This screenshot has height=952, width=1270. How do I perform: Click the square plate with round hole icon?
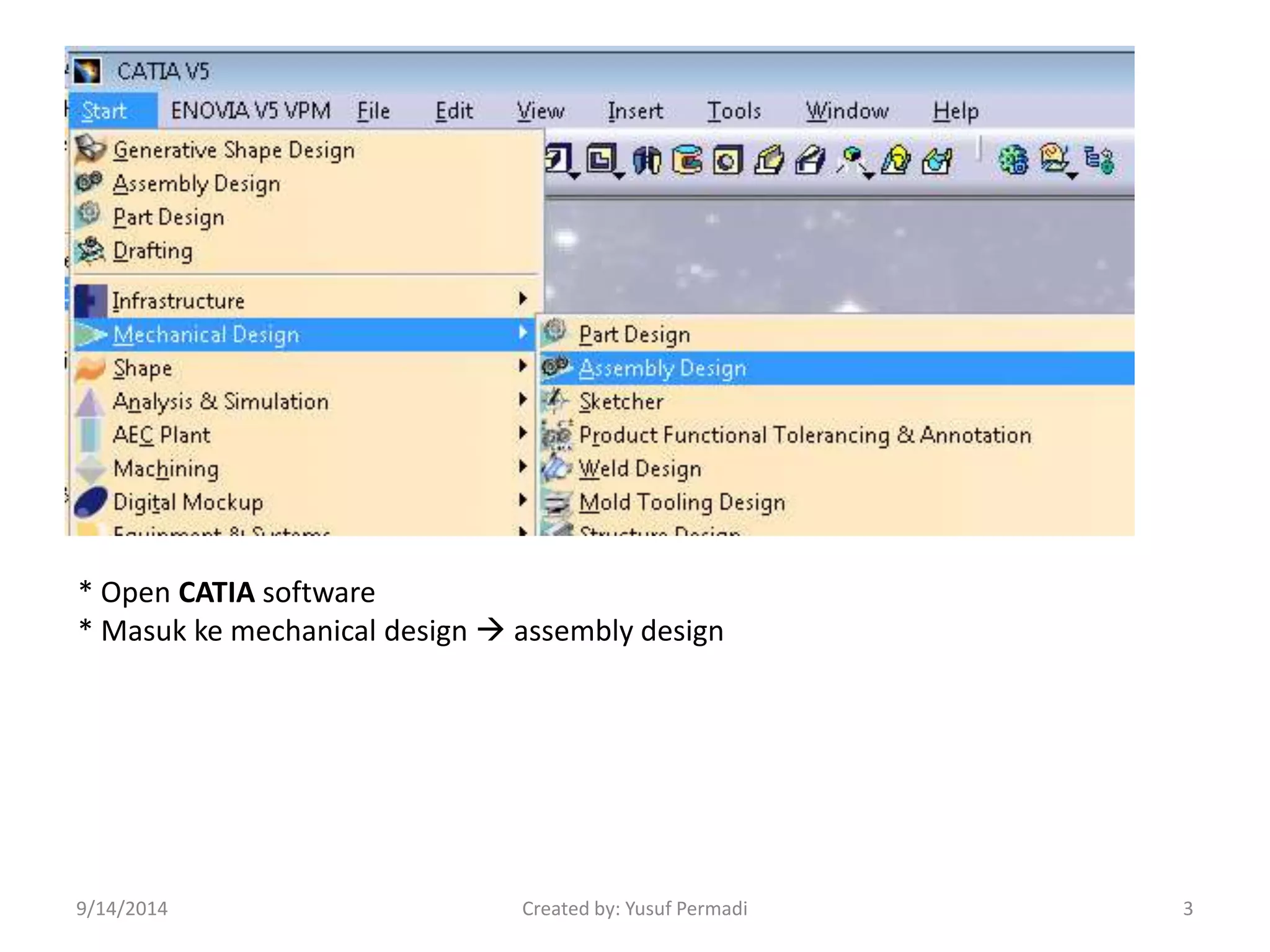pos(727,161)
